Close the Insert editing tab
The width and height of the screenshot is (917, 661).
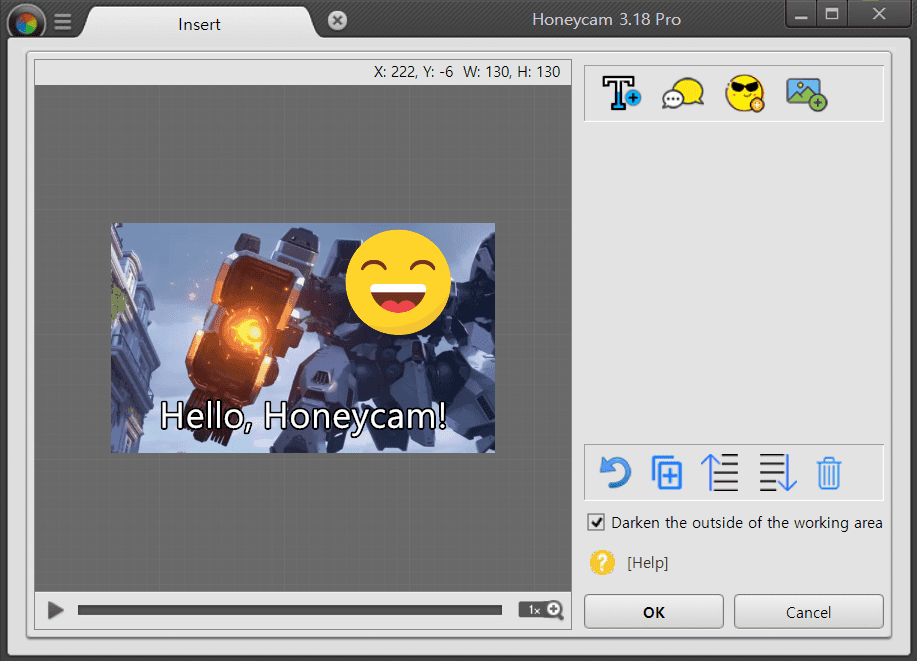tap(336, 19)
